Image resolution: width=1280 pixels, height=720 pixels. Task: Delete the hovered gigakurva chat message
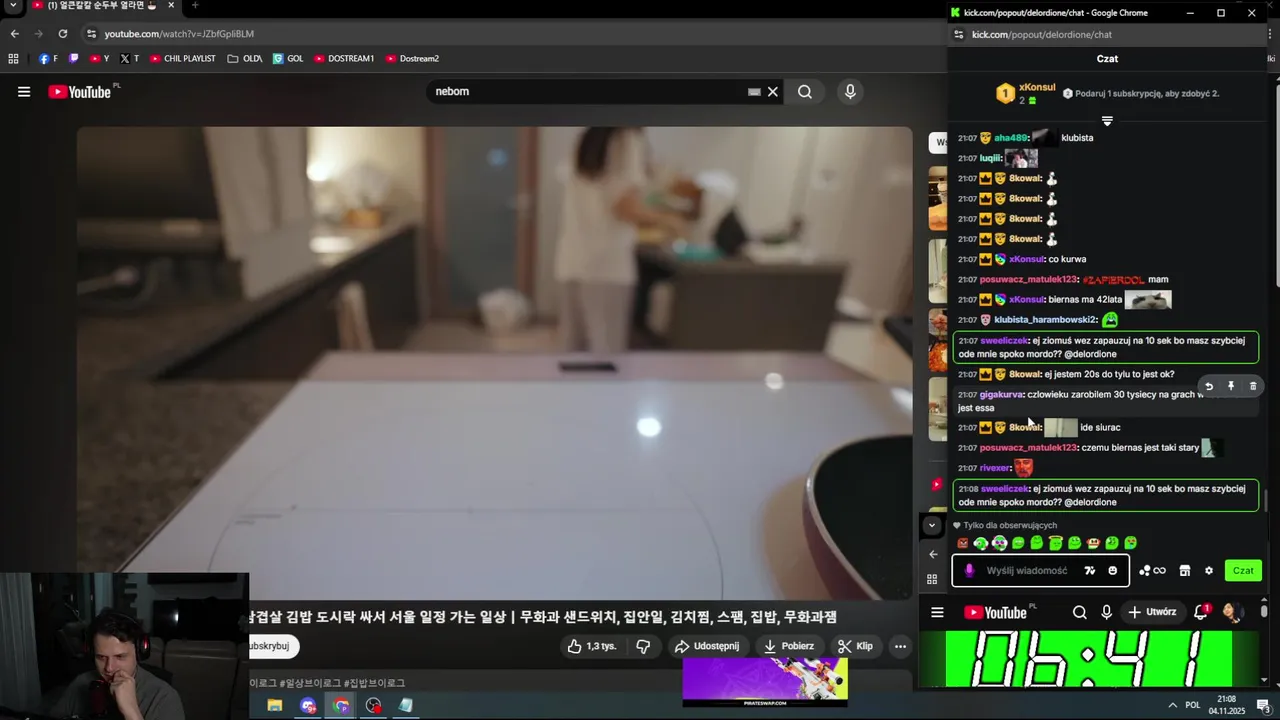[1253, 386]
